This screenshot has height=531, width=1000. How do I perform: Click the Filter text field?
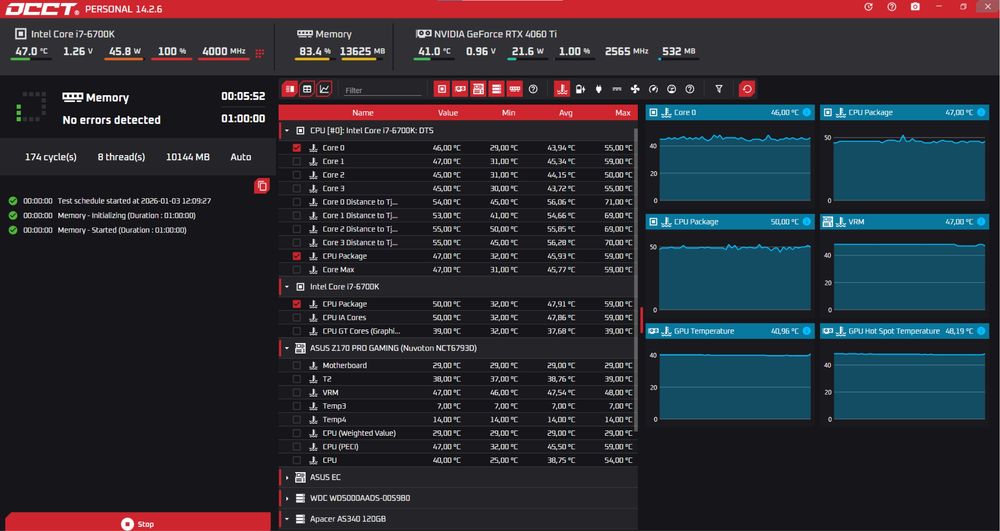pos(382,90)
